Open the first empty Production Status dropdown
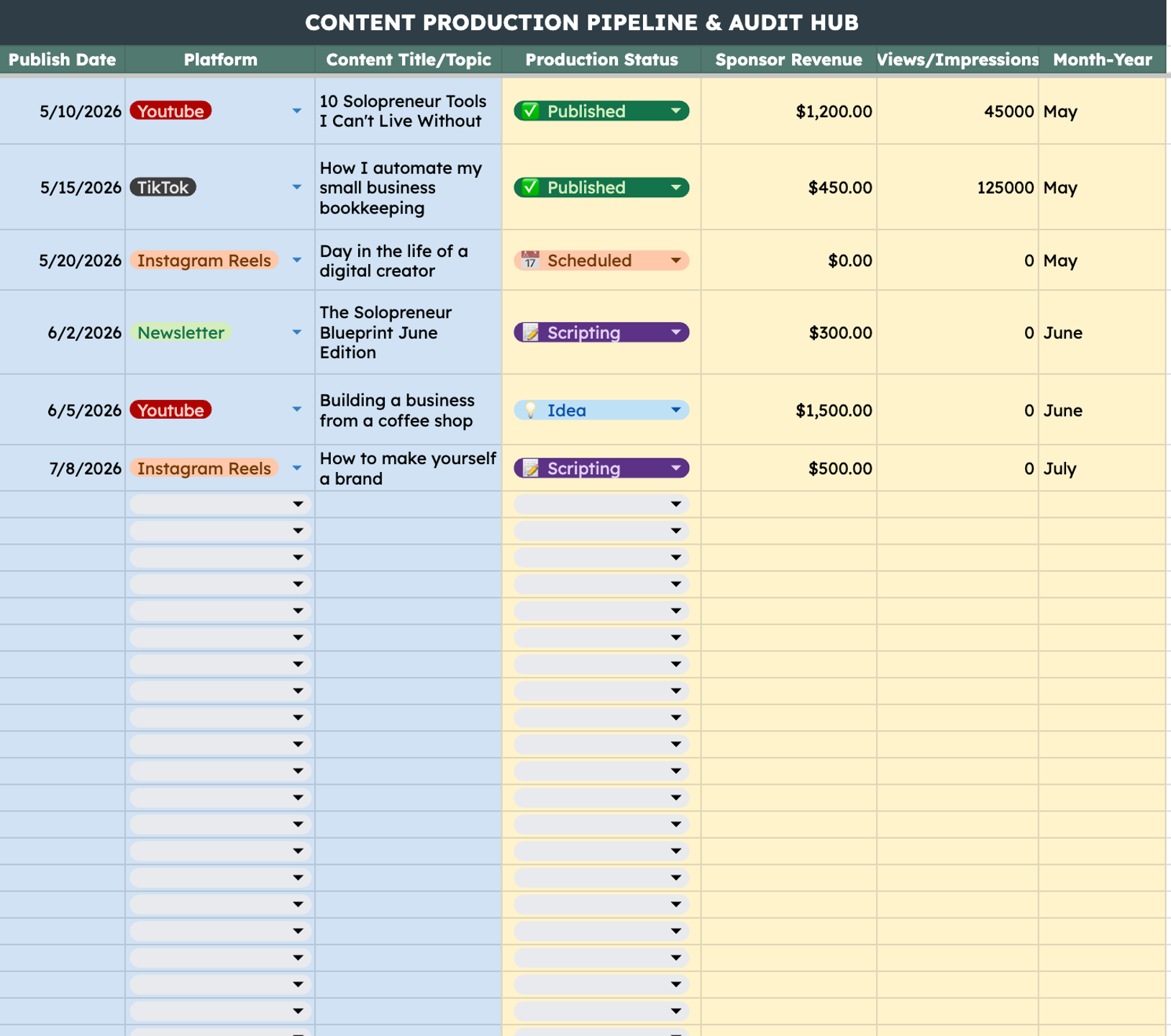Image resolution: width=1171 pixels, height=1036 pixels. click(601, 504)
